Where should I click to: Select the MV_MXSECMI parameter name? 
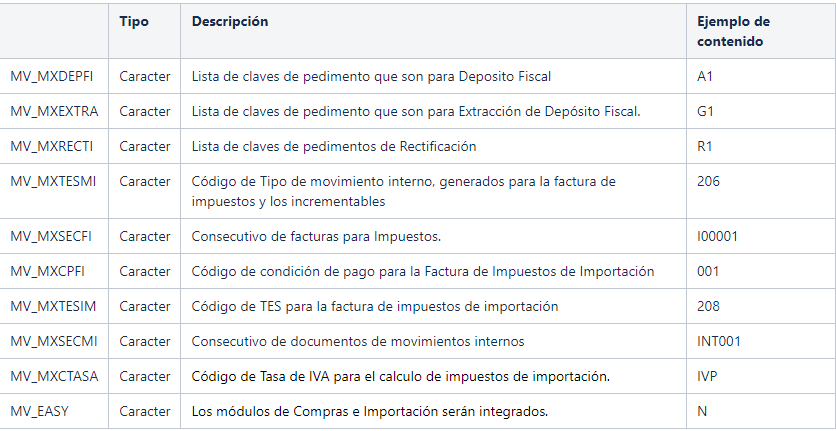click(x=54, y=341)
